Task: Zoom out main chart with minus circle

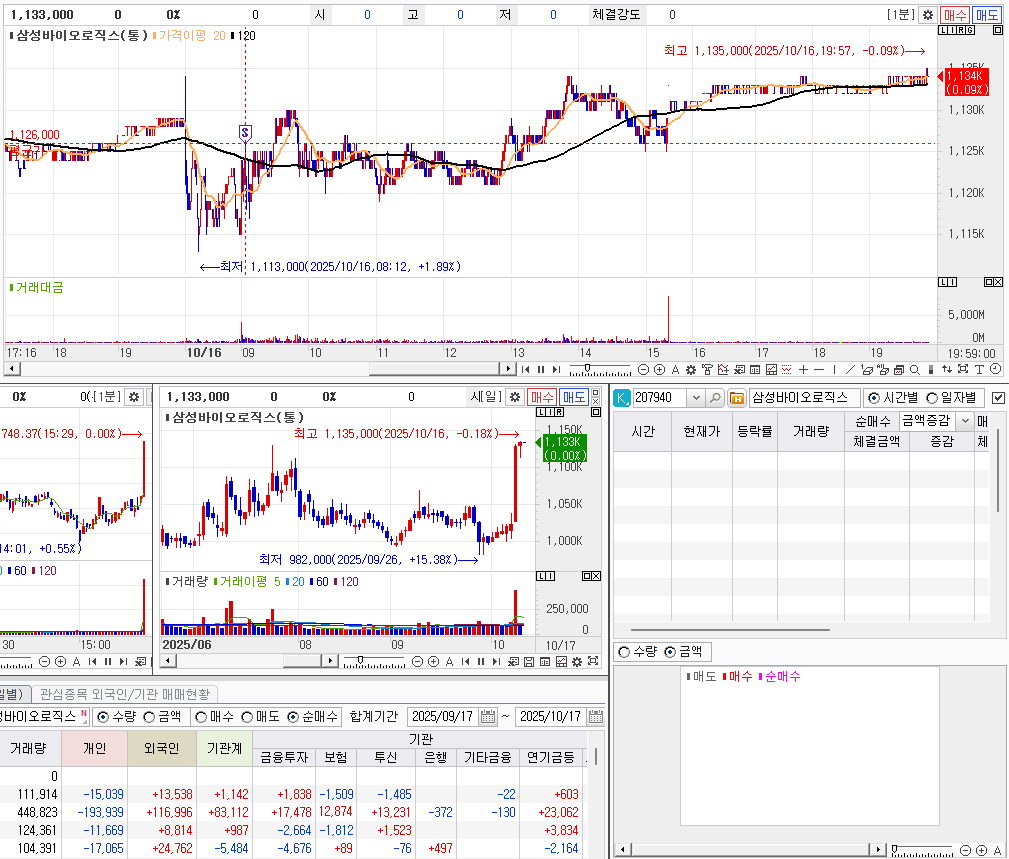Action: click(x=643, y=369)
